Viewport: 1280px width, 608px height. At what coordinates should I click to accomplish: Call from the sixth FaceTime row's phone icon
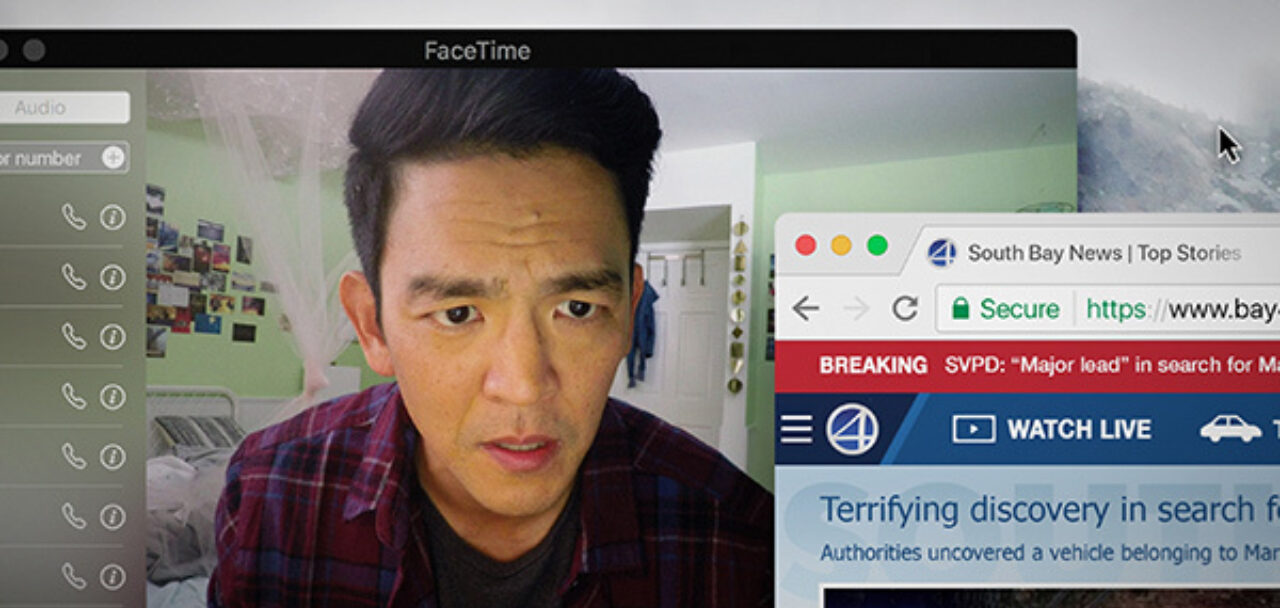[74, 516]
